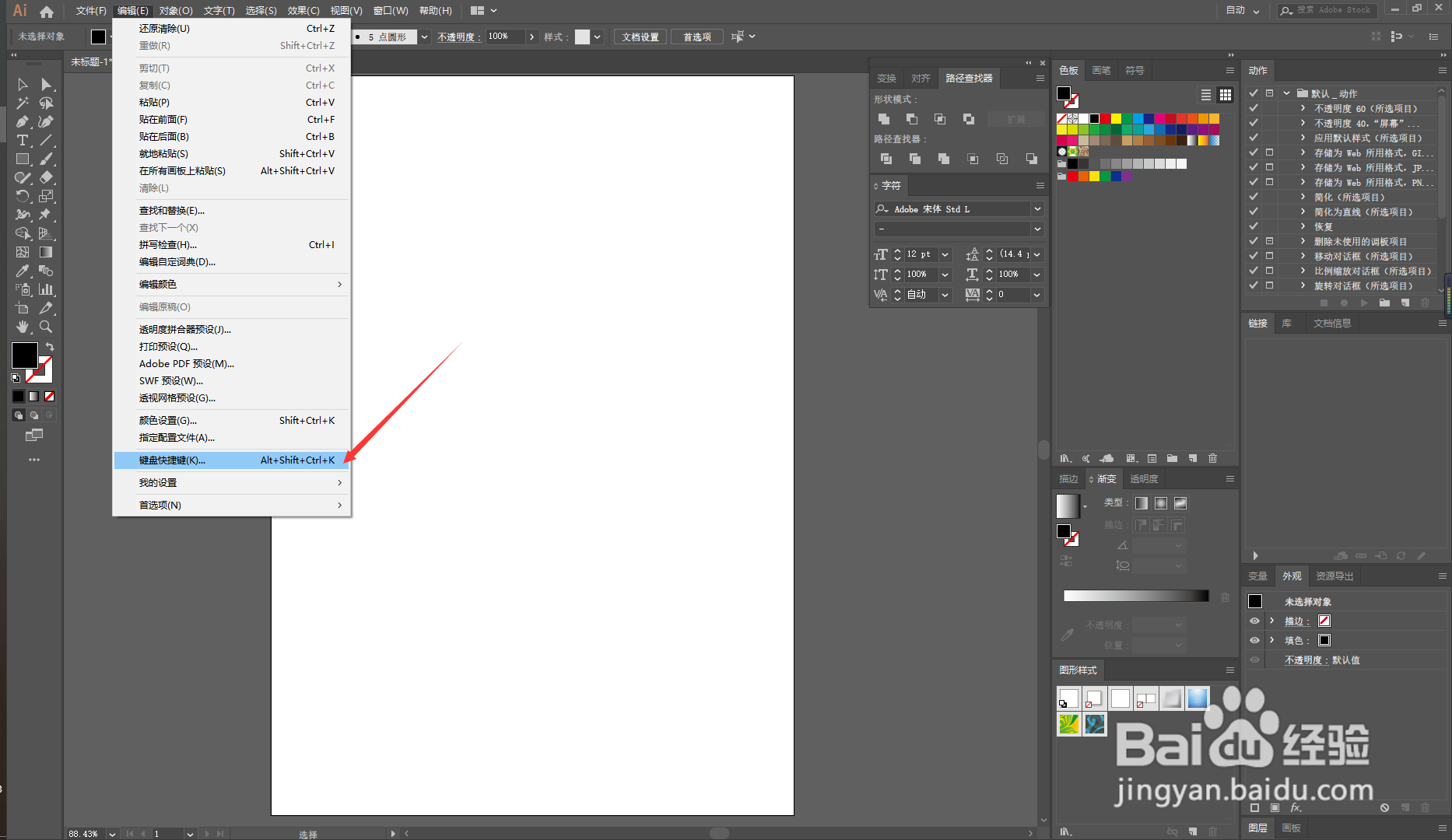Image resolution: width=1452 pixels, height=840 pixels.
Task: Open the 12 pt font size dropdown
Action: [945, 254]
